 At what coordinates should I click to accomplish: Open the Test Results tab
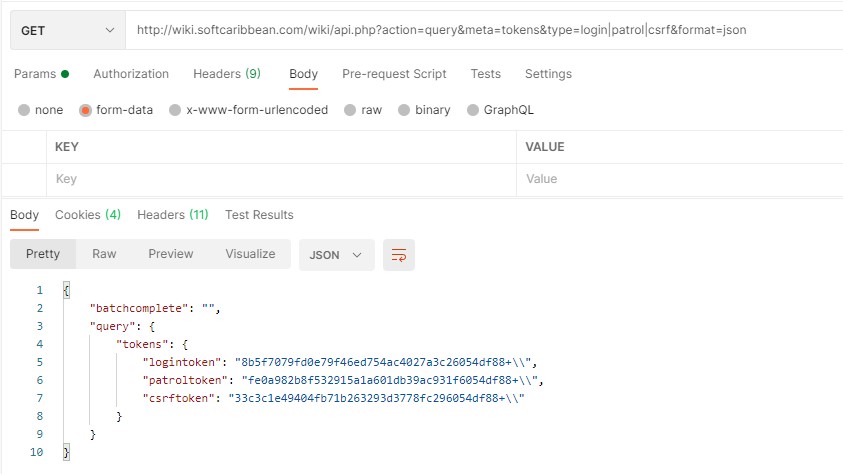point(259,215)
